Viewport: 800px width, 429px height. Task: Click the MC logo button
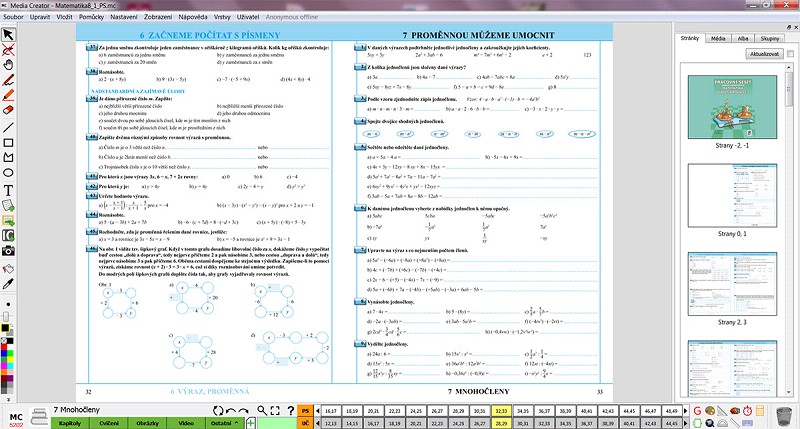click(x=16, y=418)
